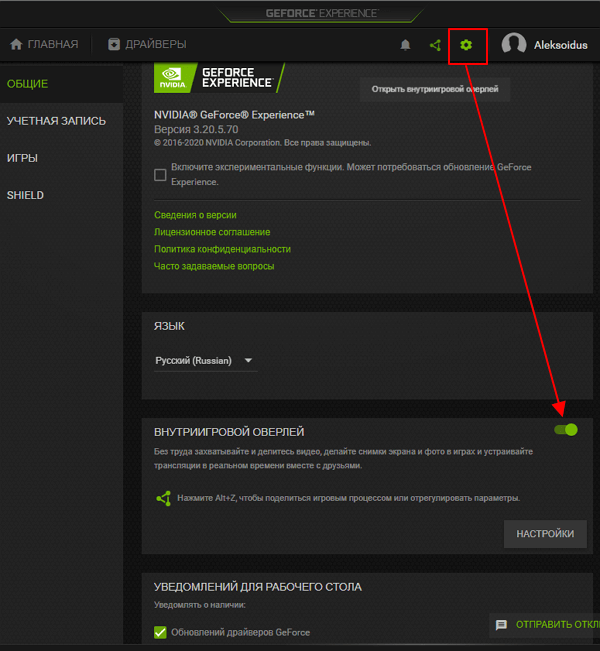The image size is (600, 651).
Task: Click the feedback chat bubble icon
Action: 501,624
